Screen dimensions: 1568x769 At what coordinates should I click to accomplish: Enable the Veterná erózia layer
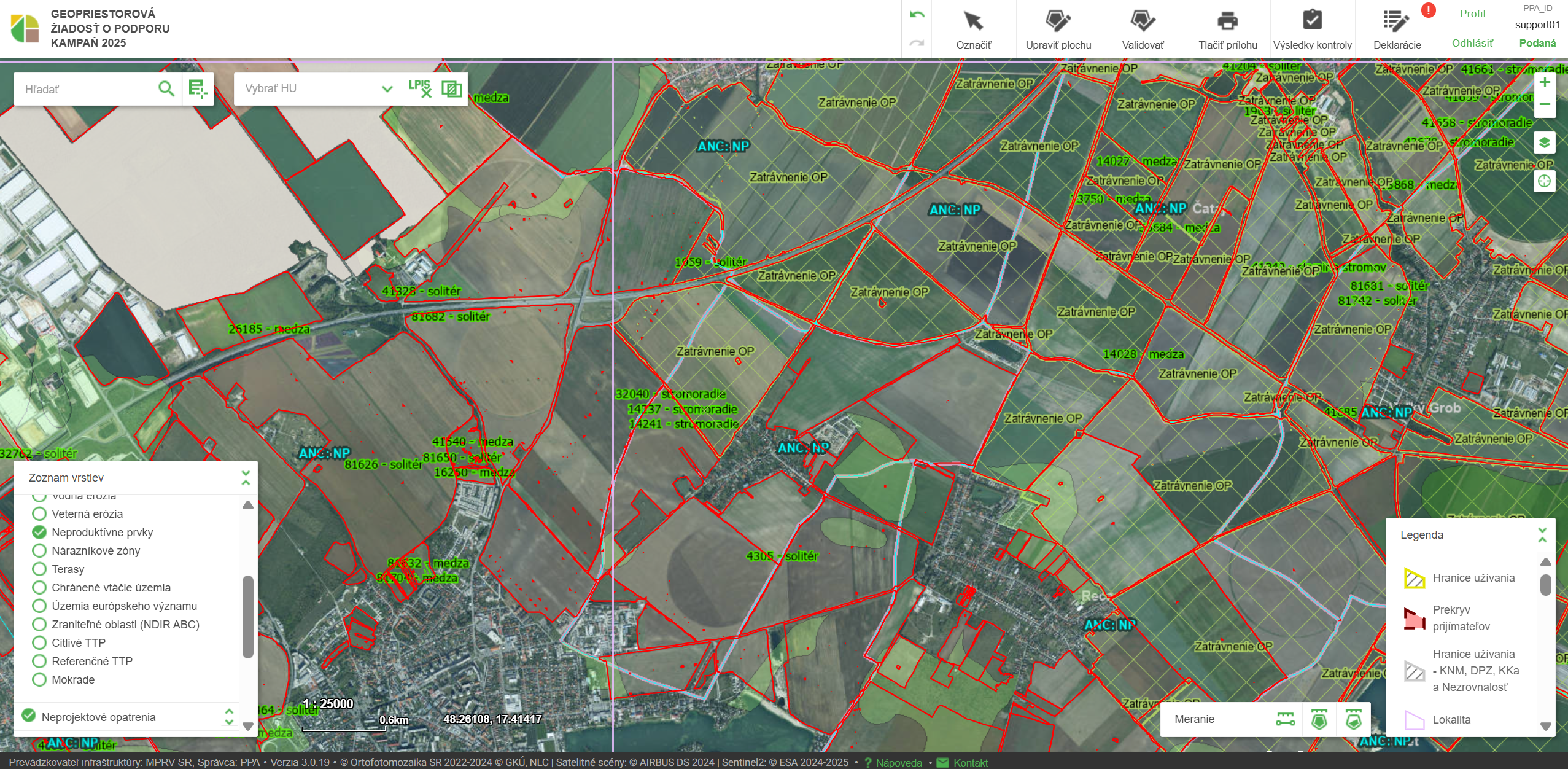[x=39, y=513]
